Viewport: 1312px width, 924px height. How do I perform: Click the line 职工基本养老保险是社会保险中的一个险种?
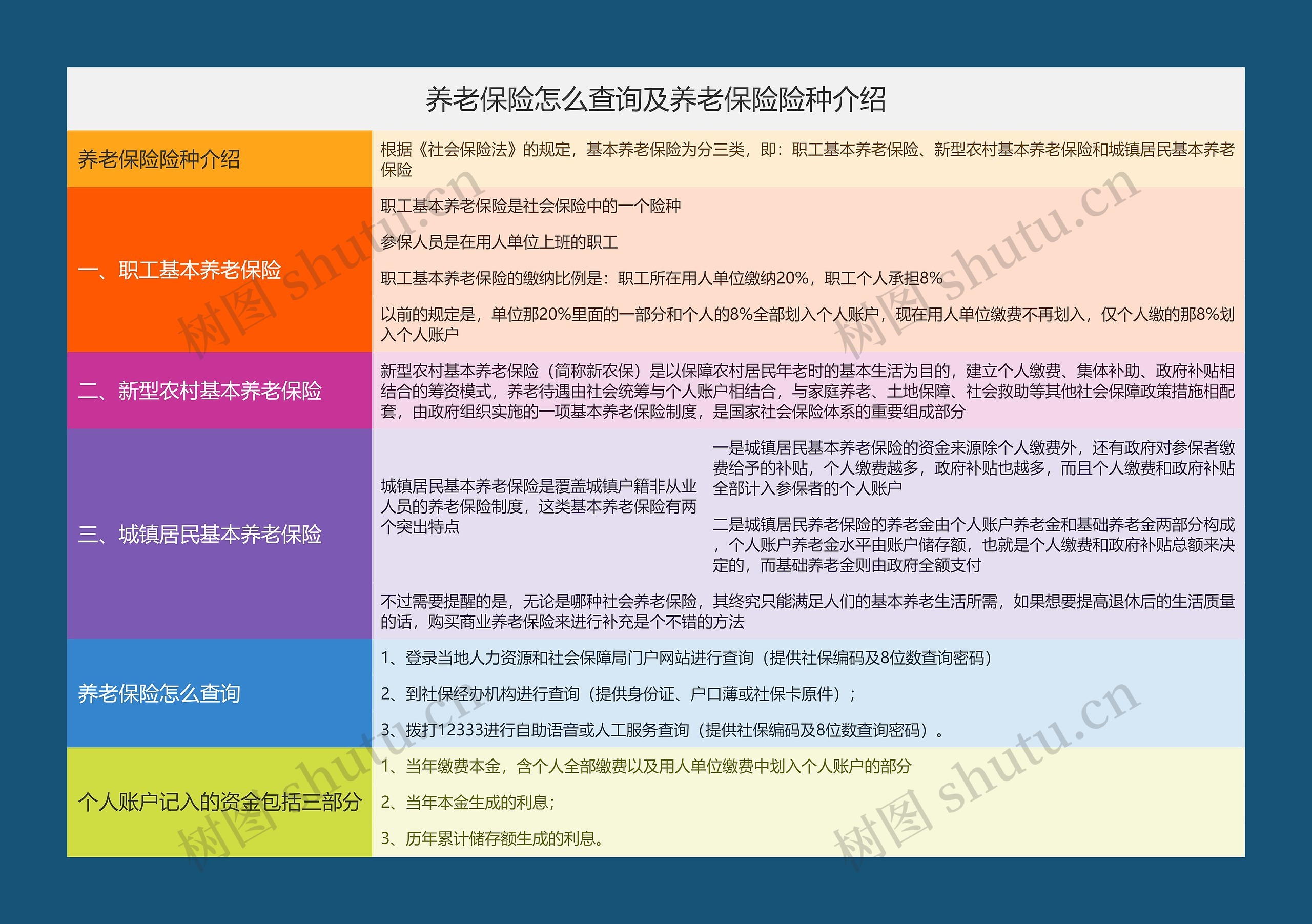(x=531, y=206)
